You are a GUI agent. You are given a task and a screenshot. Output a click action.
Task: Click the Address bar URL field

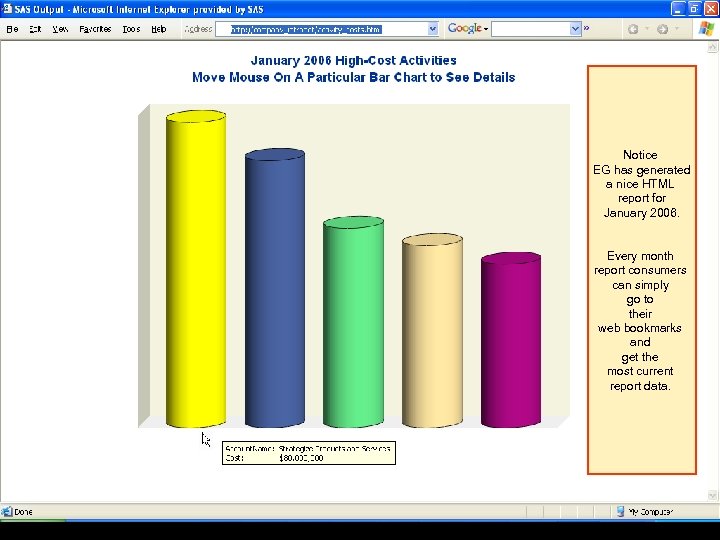point(322,29)
